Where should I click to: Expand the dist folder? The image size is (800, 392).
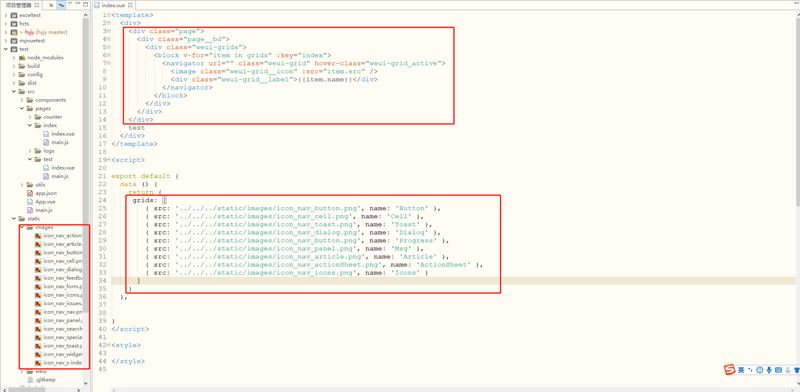tap(14, 83)
